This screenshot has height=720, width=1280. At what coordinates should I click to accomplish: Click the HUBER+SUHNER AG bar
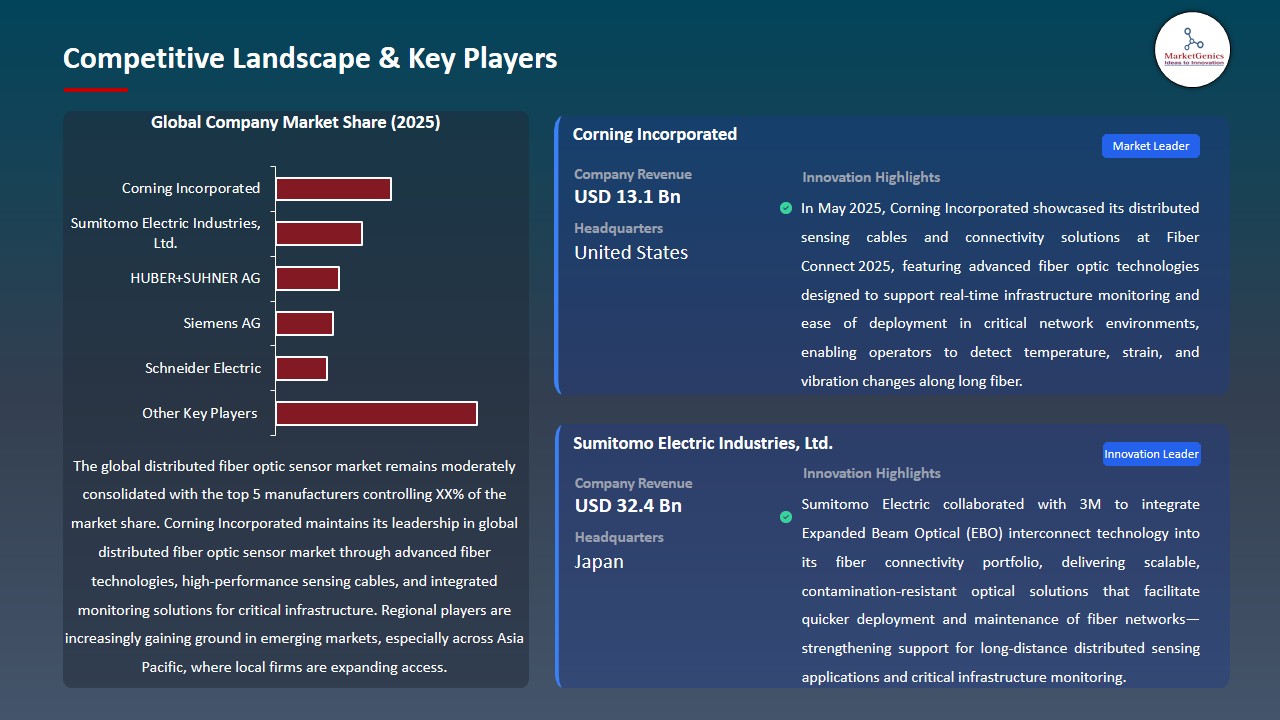pyautogui.click(x=307, y=278)
